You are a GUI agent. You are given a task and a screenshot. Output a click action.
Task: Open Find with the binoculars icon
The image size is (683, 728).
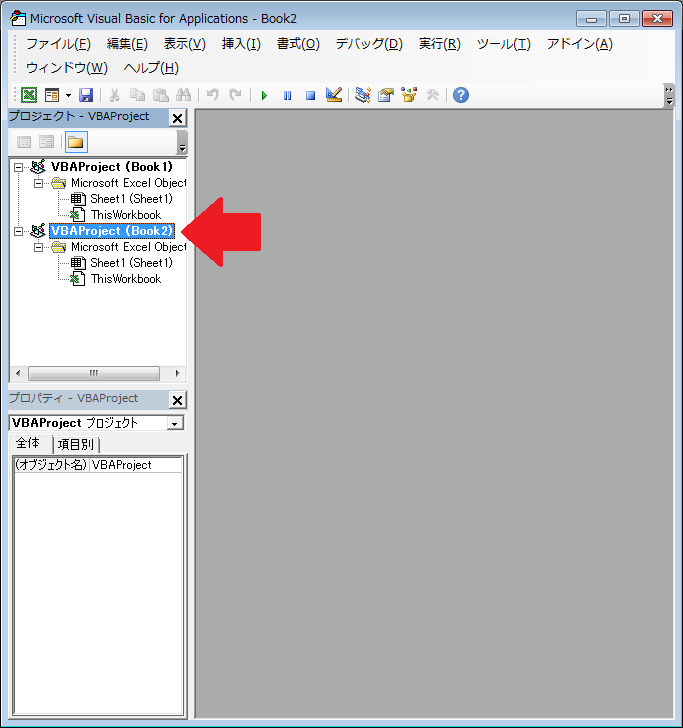point(183,95)
